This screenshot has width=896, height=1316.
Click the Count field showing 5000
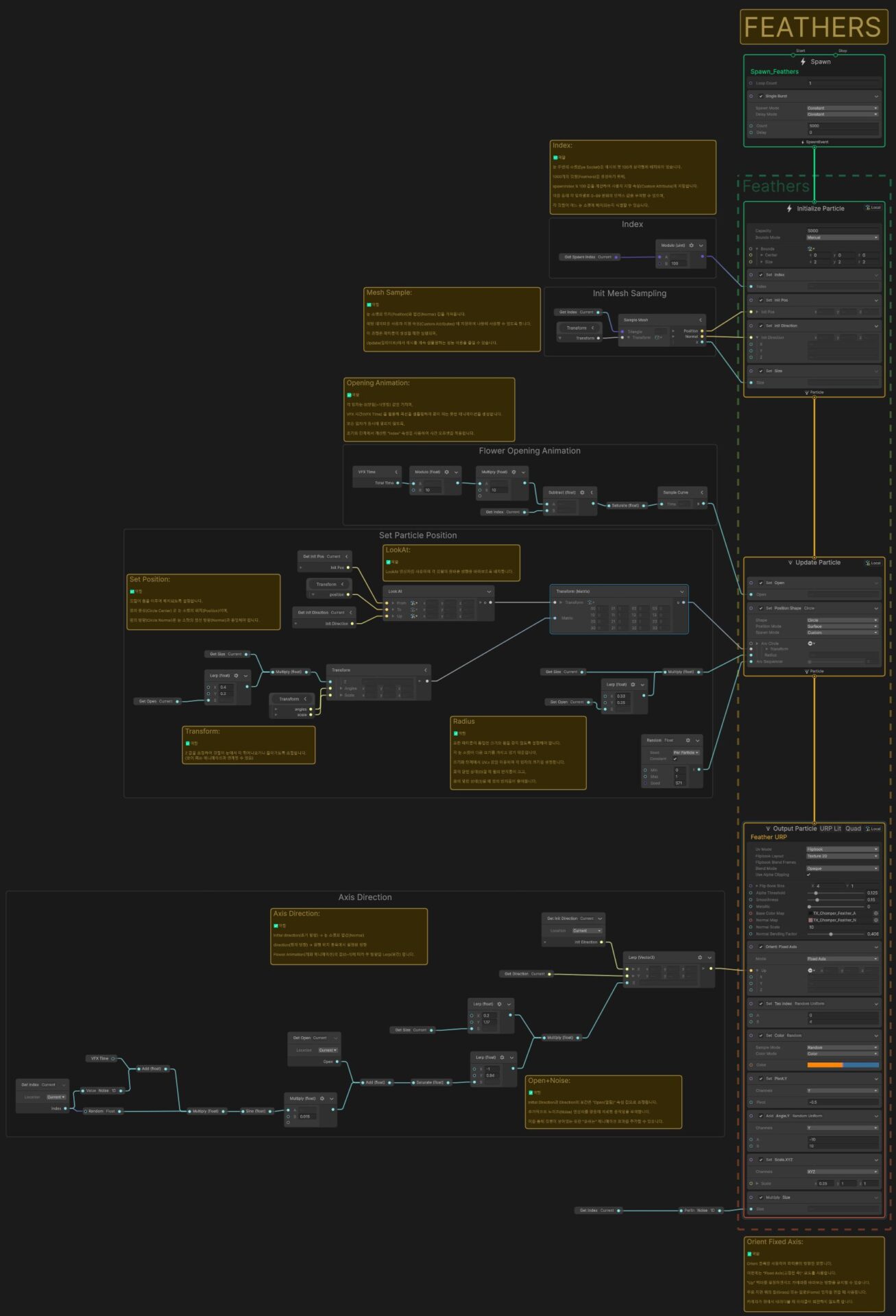843,126
